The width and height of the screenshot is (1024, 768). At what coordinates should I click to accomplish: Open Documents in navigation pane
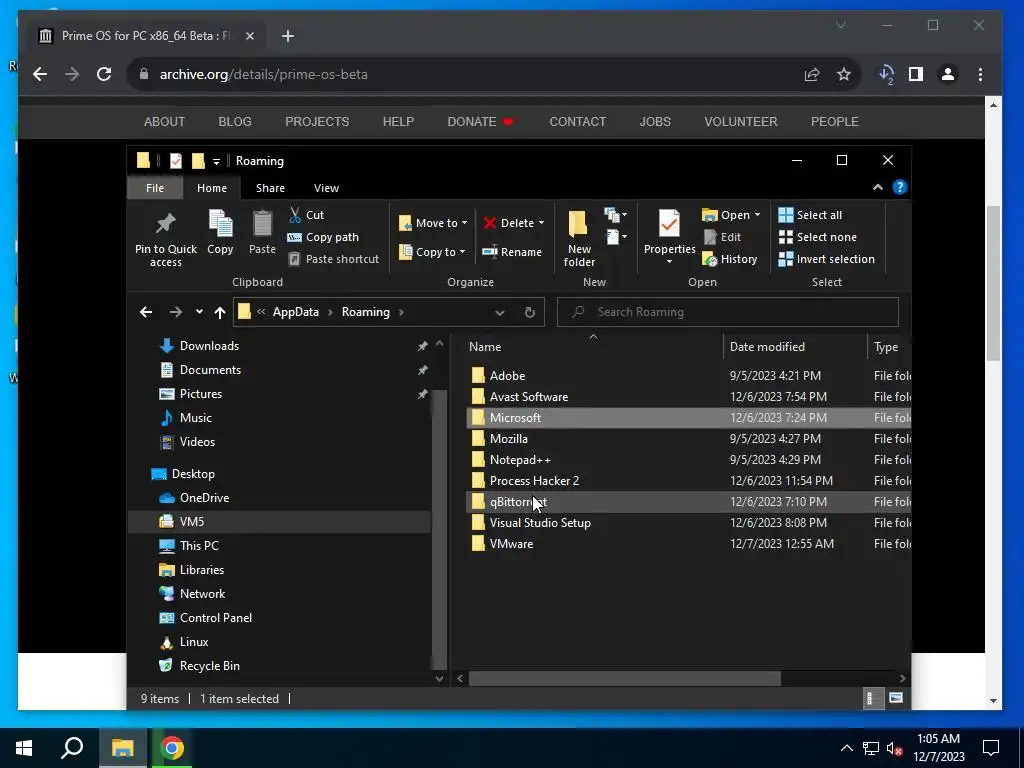pyautogui.click(x=210, y=370)
